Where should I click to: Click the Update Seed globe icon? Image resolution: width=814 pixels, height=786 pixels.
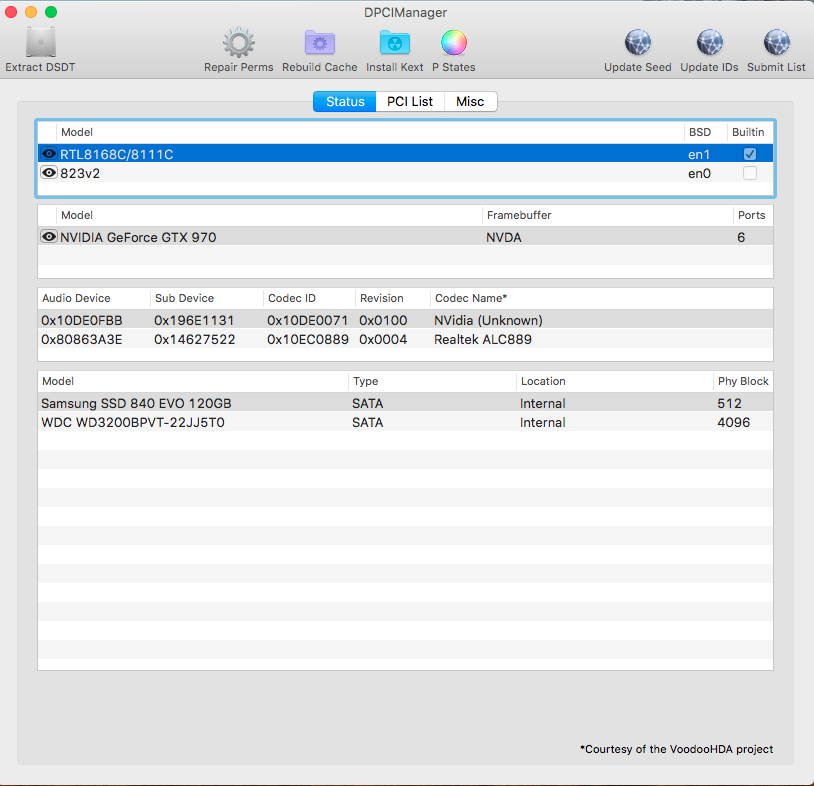637,43
